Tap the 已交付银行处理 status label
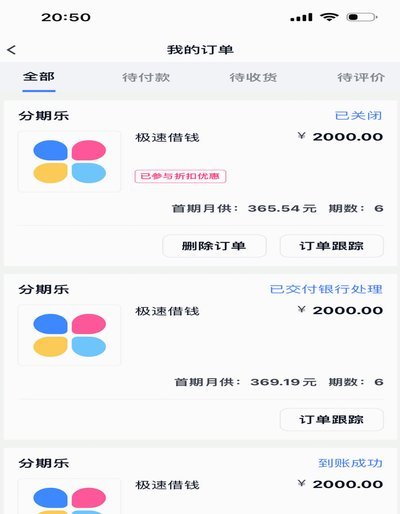 326,289
